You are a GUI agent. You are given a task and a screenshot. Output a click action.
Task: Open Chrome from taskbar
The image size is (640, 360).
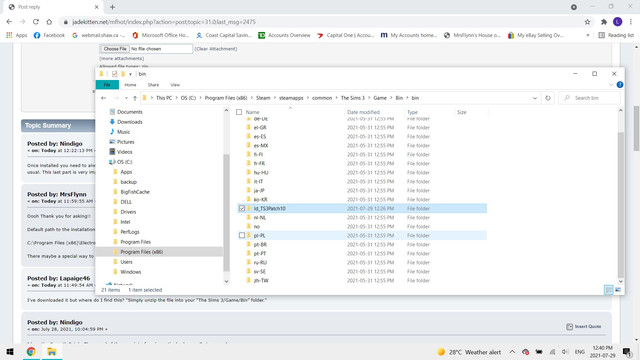31,351
